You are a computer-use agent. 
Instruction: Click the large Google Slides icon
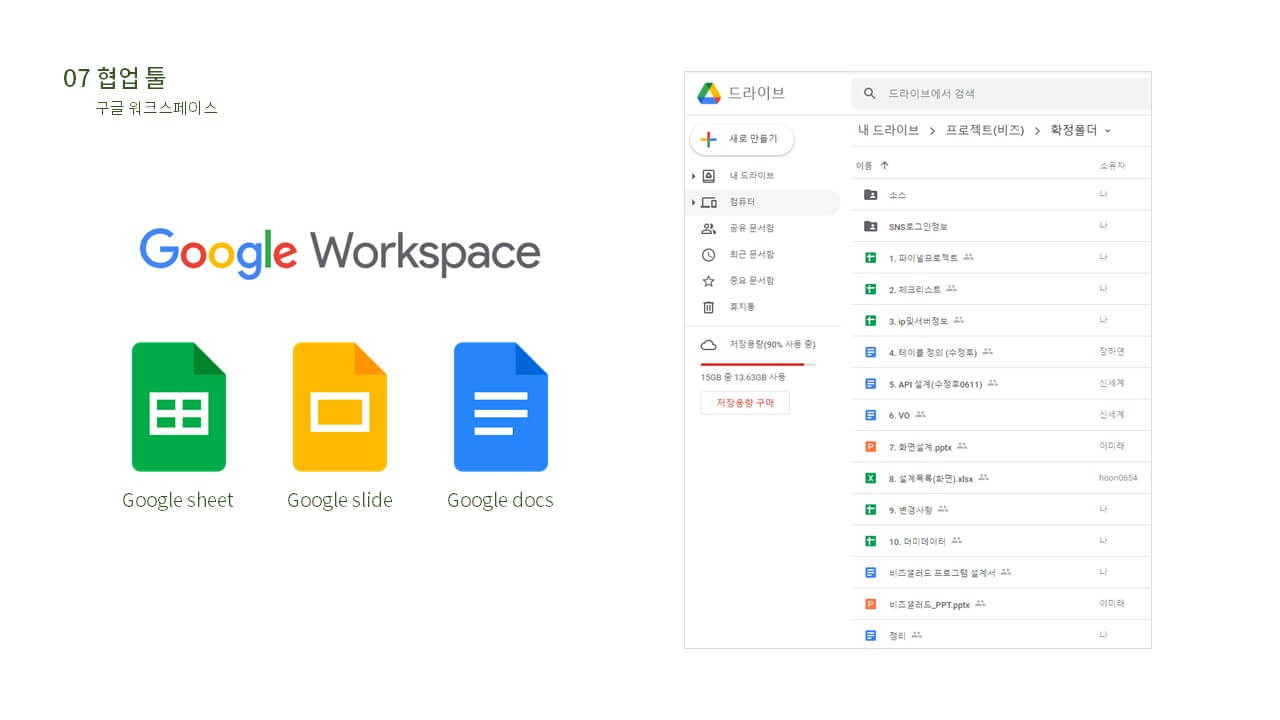click(x=340, y=406)
